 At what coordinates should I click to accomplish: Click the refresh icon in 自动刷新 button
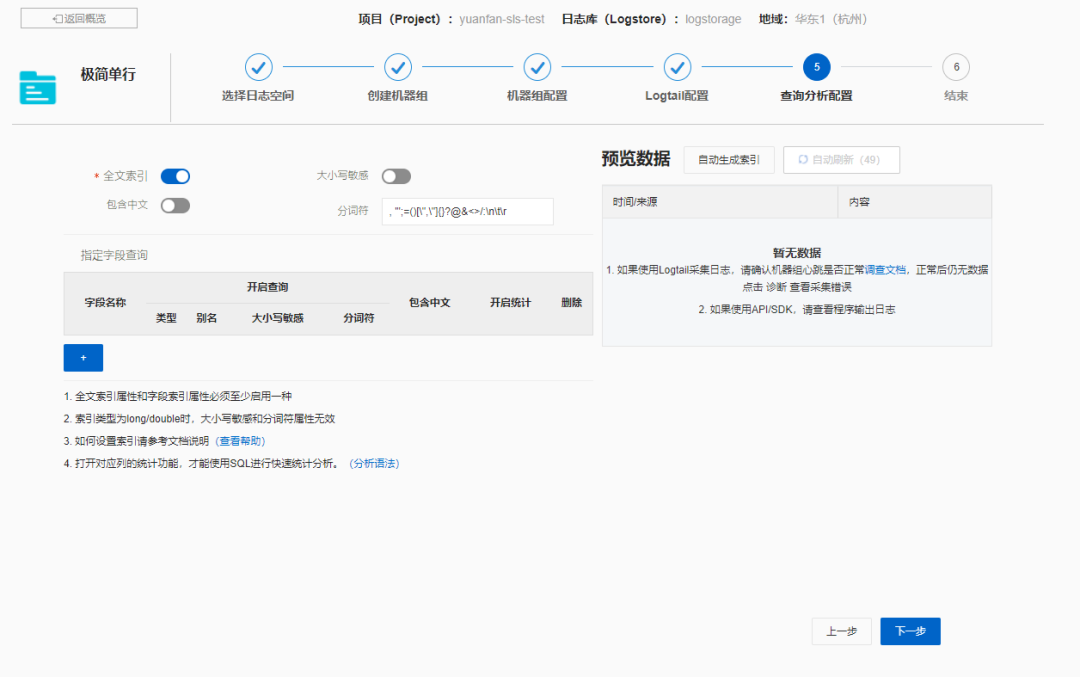click(x=803, y=160)
